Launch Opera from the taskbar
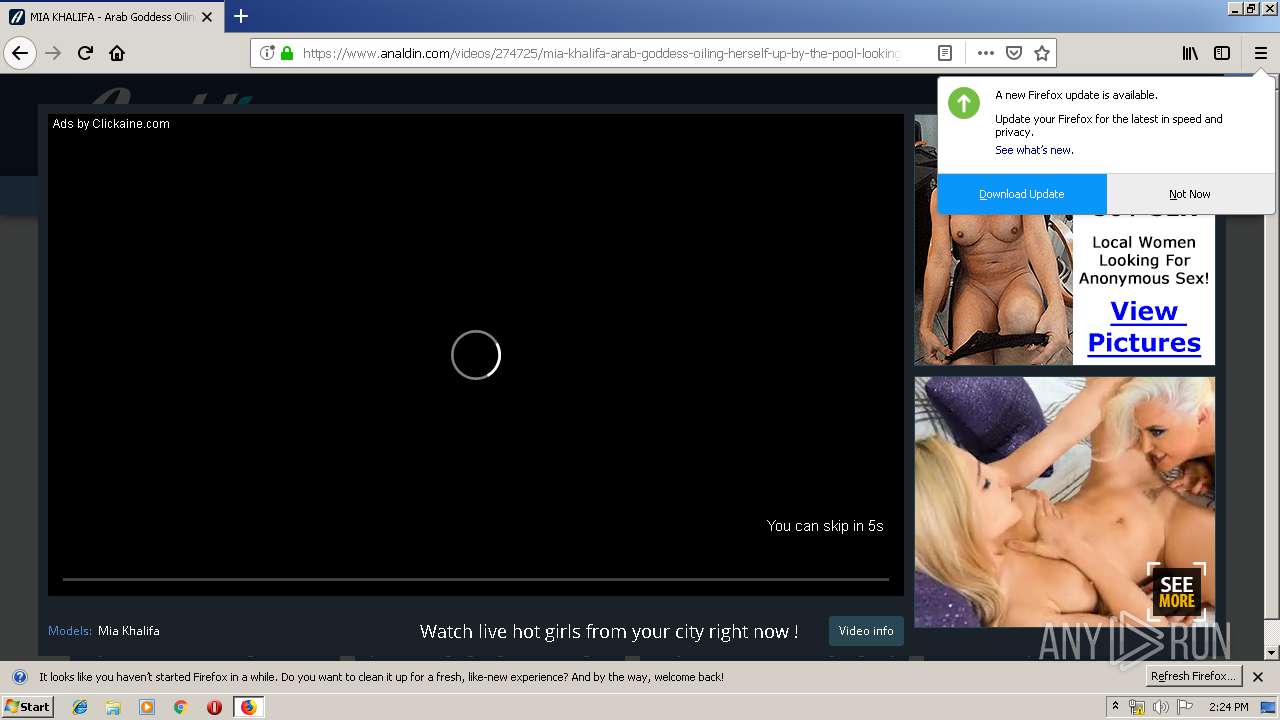This screenshot has height=720, width=1280. coord(214,707)
